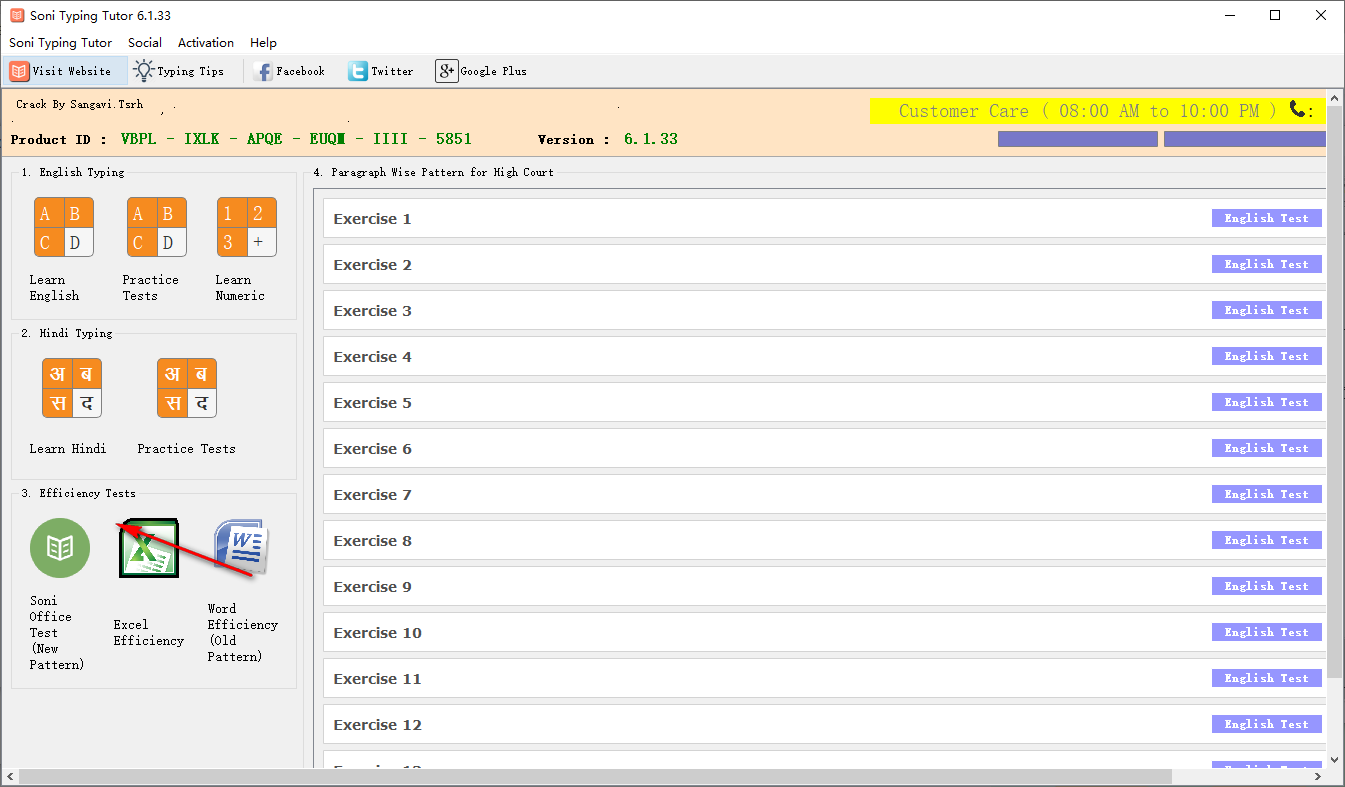Select the Exercise 12 row label
This screenshot has width=1345, height=787.
pos(377,725)
